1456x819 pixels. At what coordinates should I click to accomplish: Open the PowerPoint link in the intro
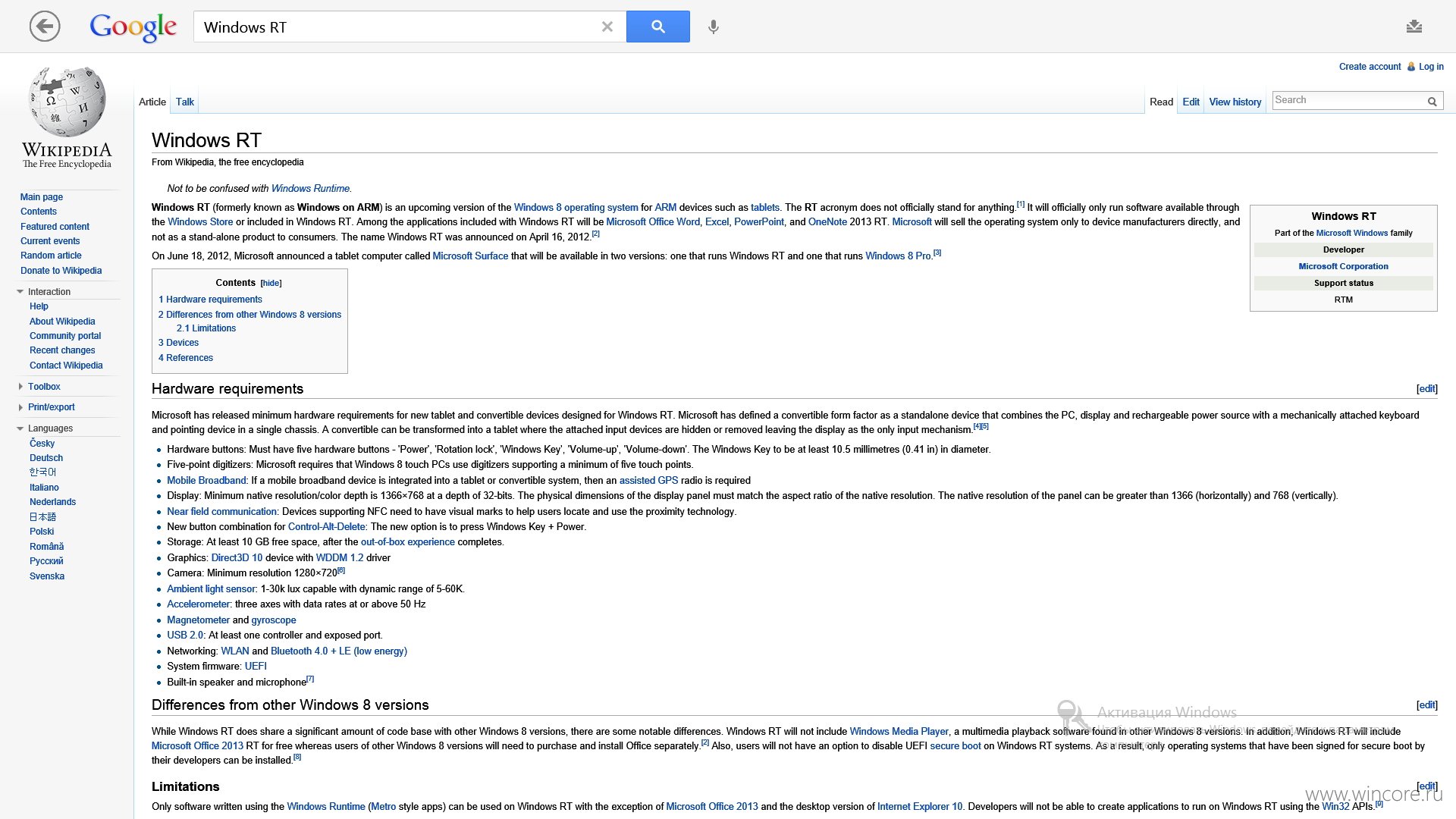tap(759, 222)
